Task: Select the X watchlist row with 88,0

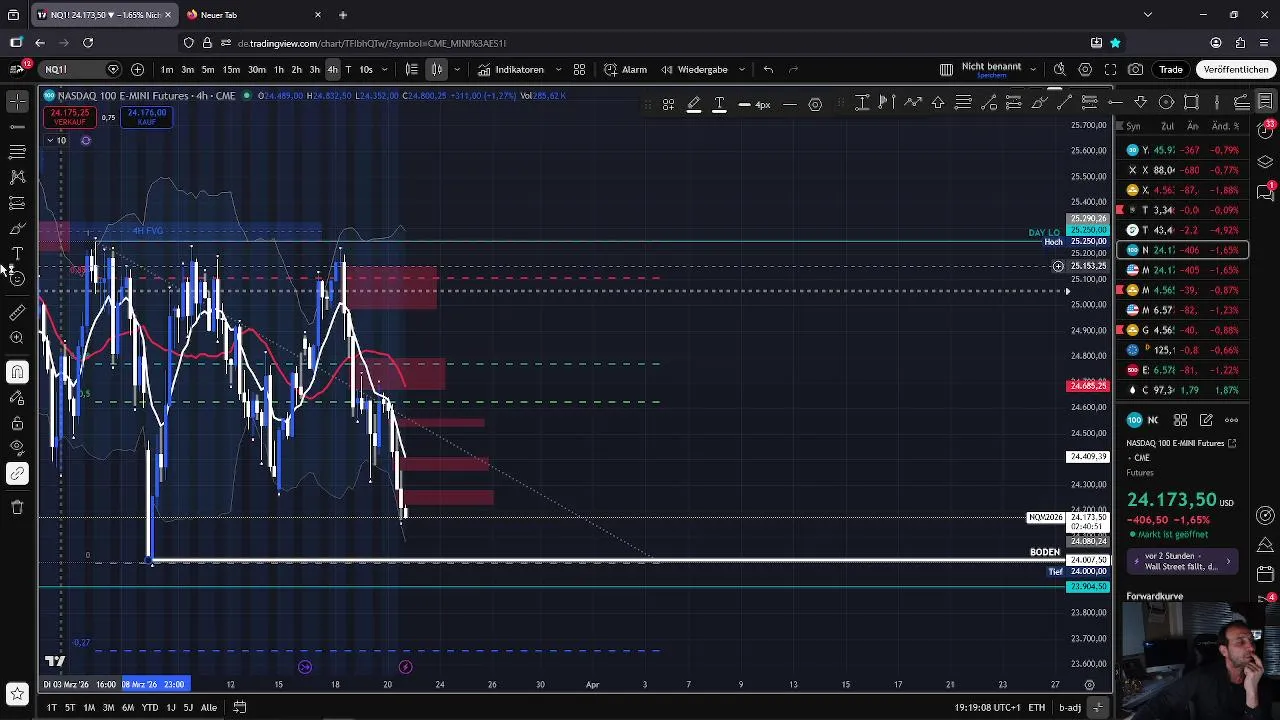Action: (1182, 170)
